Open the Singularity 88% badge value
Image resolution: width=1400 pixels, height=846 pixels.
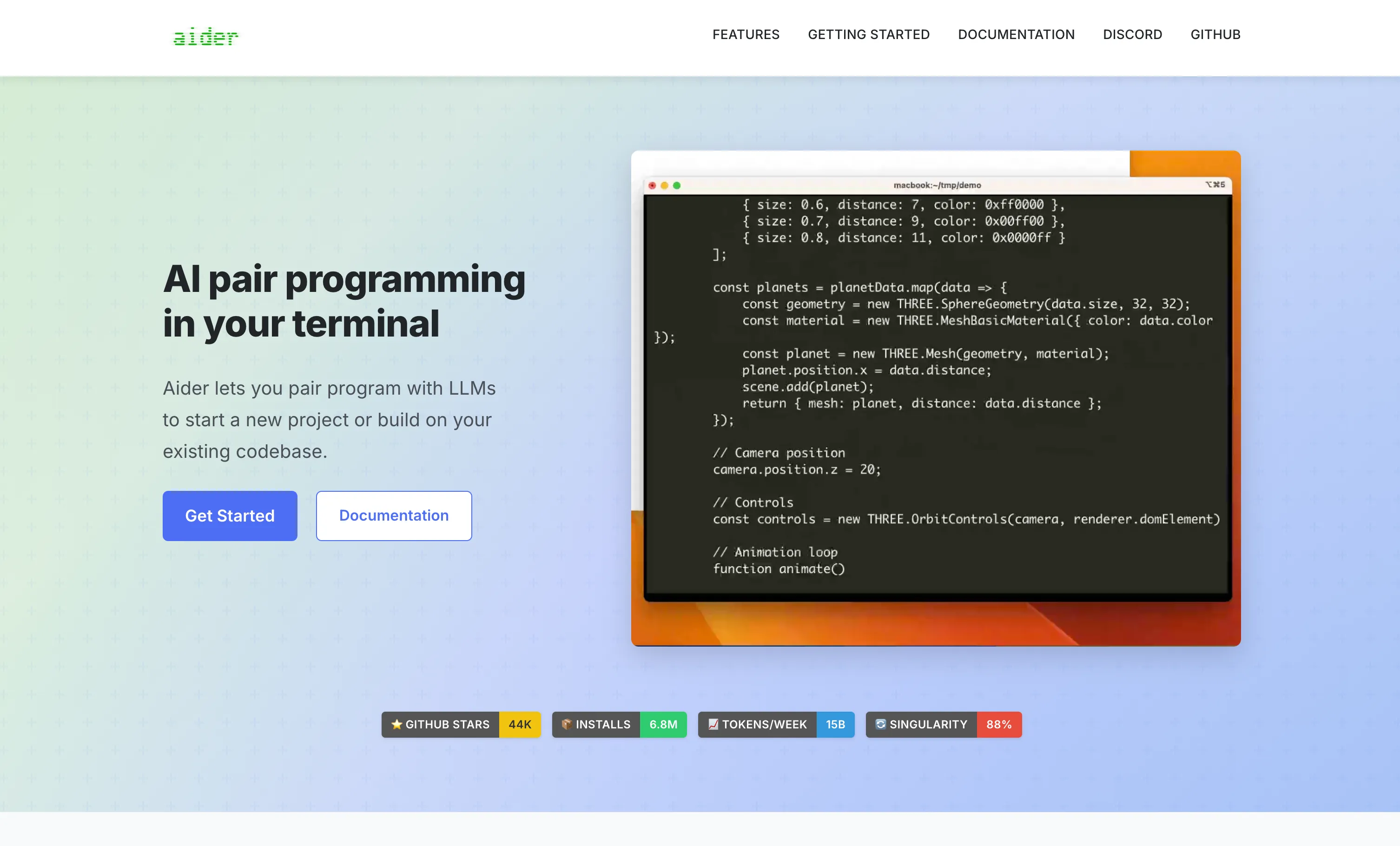[999, 724]
